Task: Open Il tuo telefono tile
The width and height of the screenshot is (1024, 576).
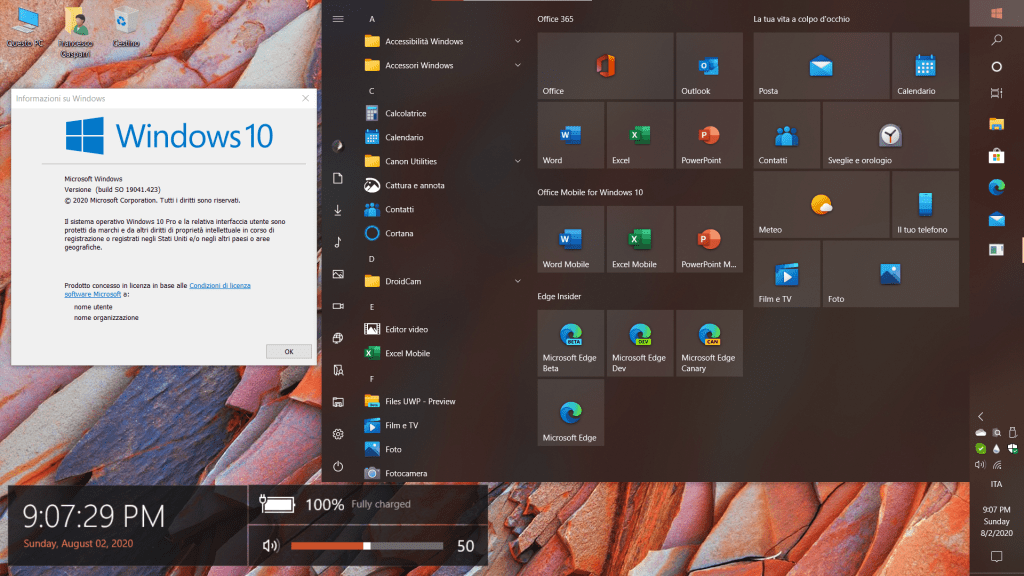Action: (925, 204)
